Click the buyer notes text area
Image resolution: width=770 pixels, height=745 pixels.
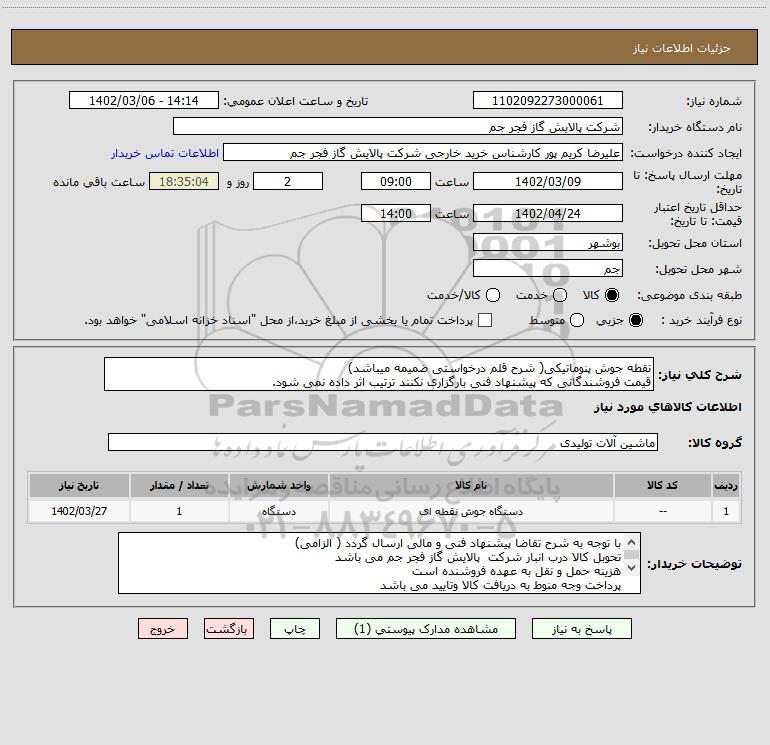(x=380, y=563)
